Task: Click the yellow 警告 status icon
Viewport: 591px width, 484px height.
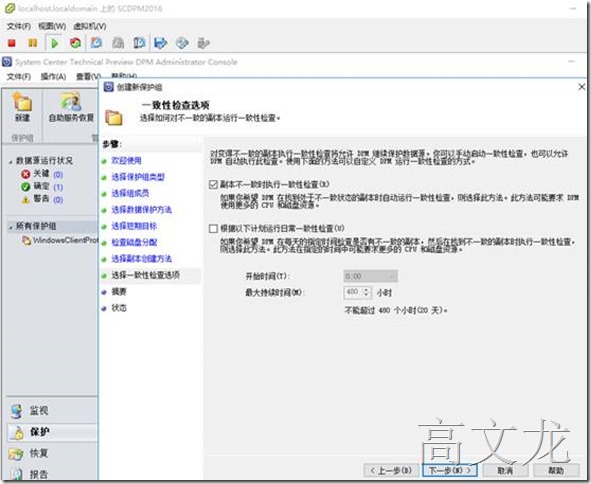Action: [x=26, y=199]
